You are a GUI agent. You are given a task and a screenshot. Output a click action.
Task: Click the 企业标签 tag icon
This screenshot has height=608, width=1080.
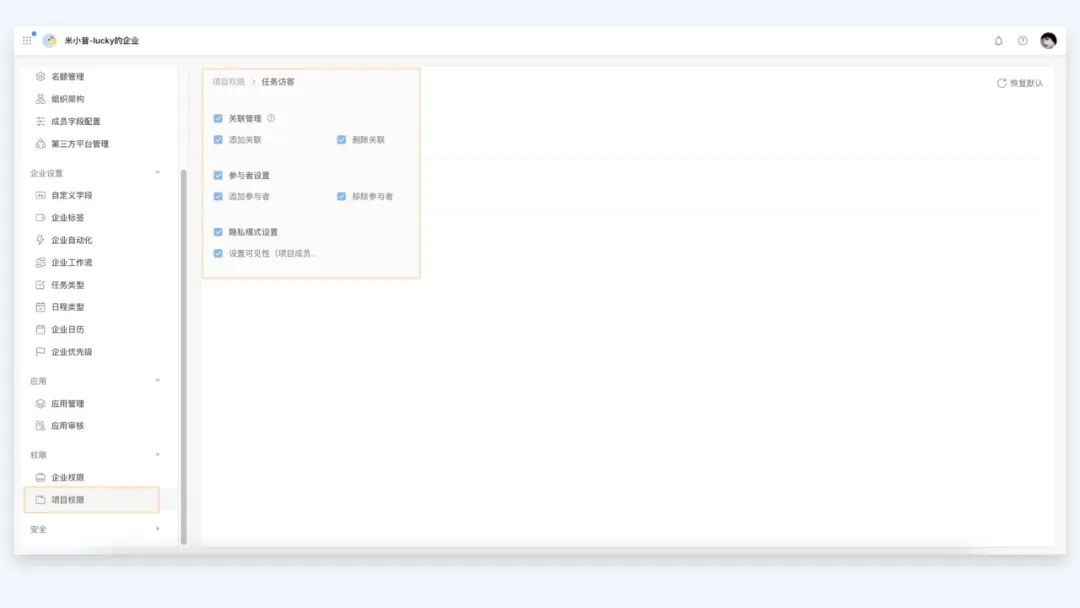41,218
